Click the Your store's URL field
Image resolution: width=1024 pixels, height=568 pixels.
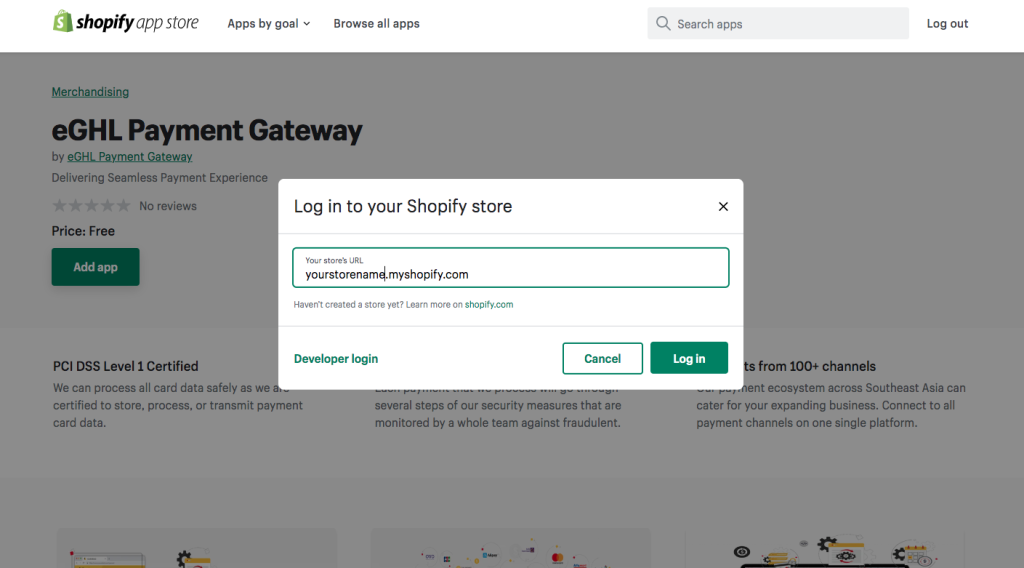point(511,268)
